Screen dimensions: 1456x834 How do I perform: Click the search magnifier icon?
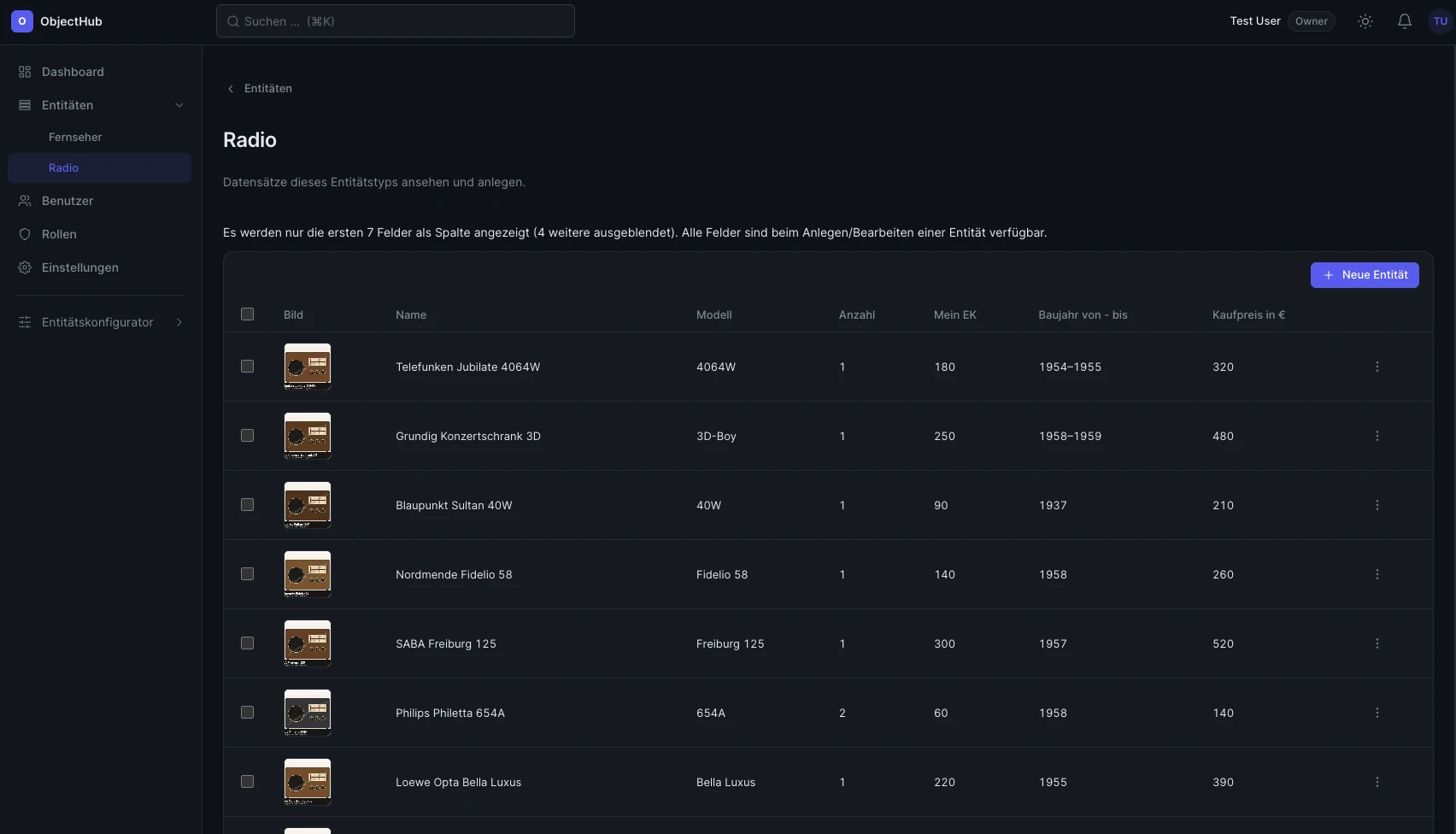(x=233, y=21)
